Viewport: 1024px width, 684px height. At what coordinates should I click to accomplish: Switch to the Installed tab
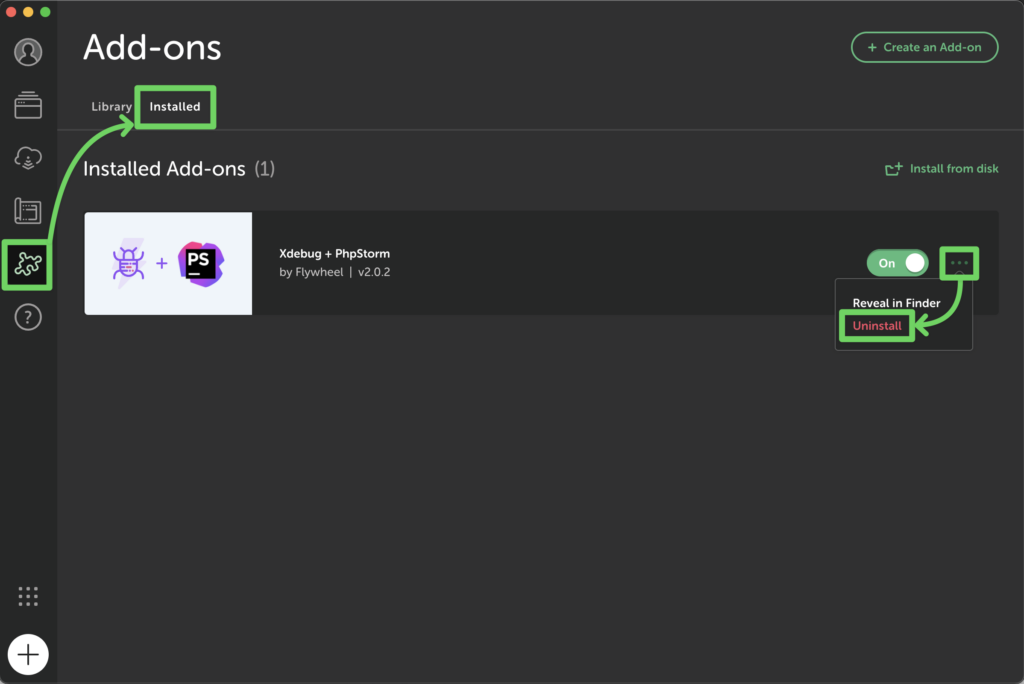175,106
